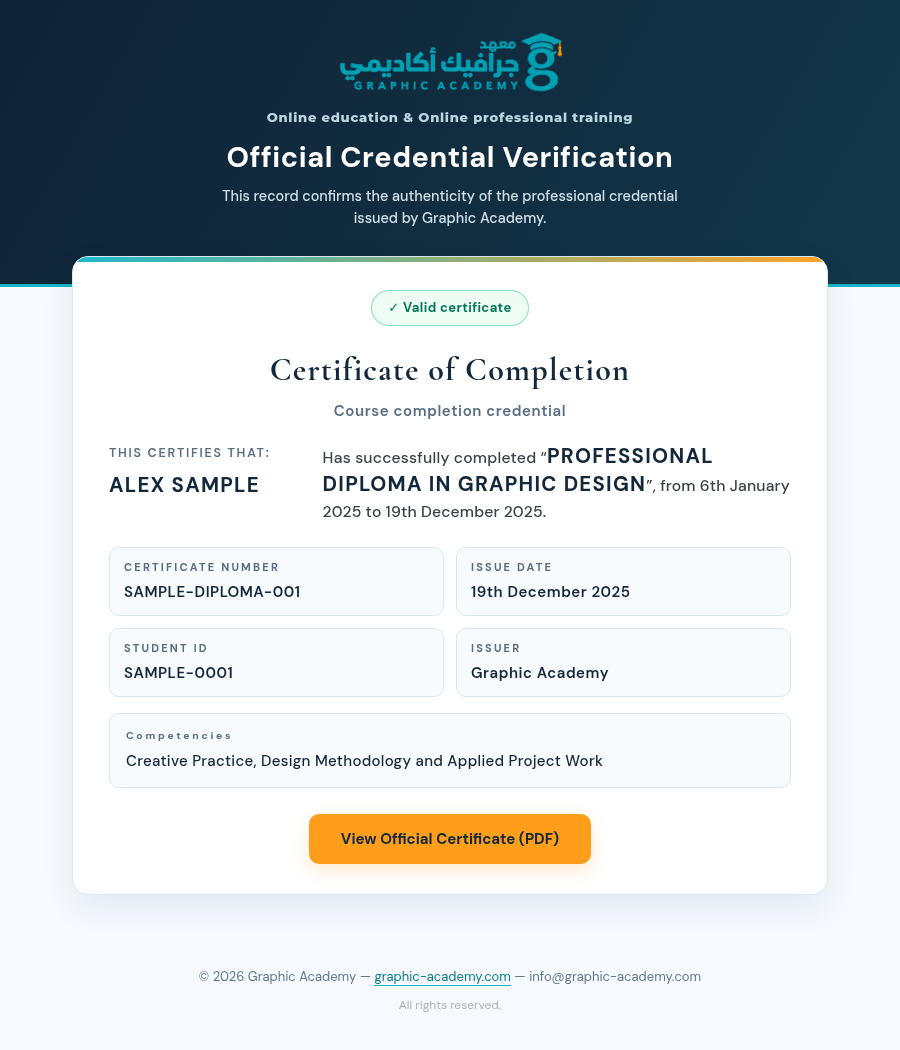Open the View Official Certificate (PDF) button
The width and height of the screenshot is (900, 1050).
450,839
